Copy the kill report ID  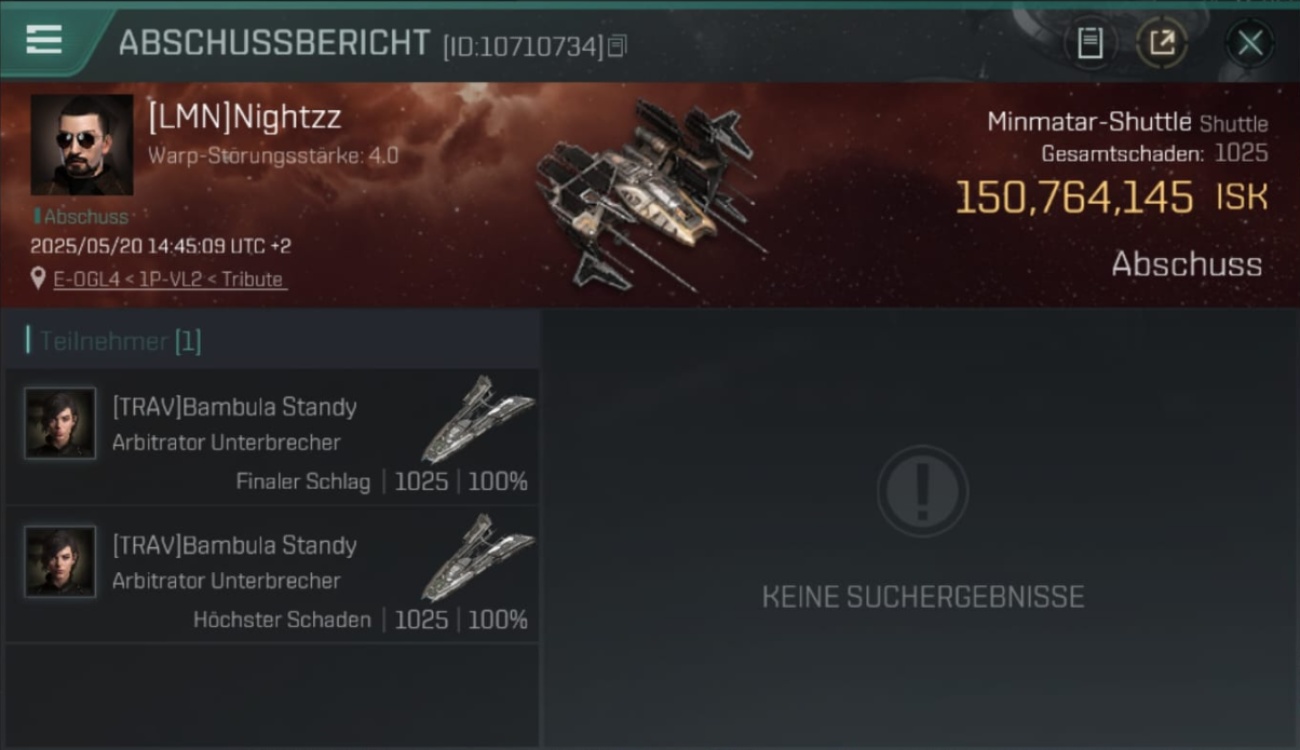[x=618, y=45]
